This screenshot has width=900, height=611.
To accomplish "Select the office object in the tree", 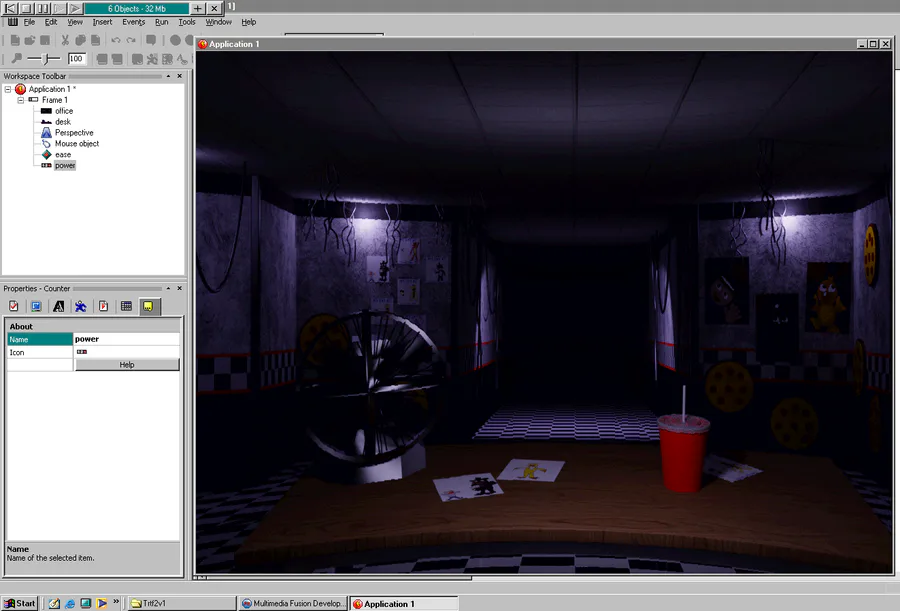I will (64, 111).
